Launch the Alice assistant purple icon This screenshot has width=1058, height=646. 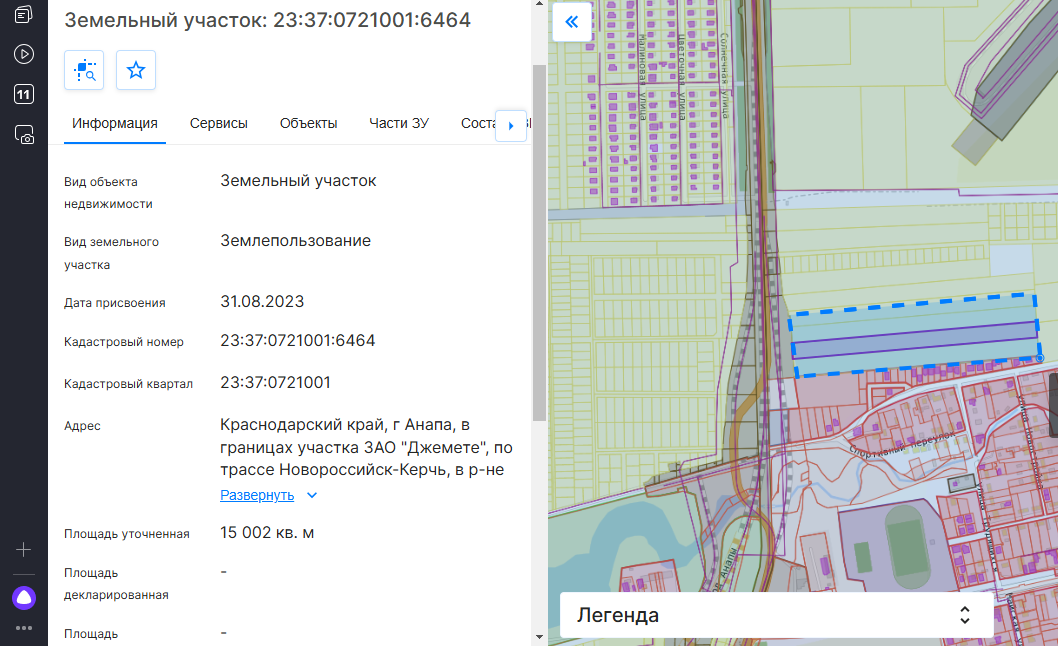24,598
